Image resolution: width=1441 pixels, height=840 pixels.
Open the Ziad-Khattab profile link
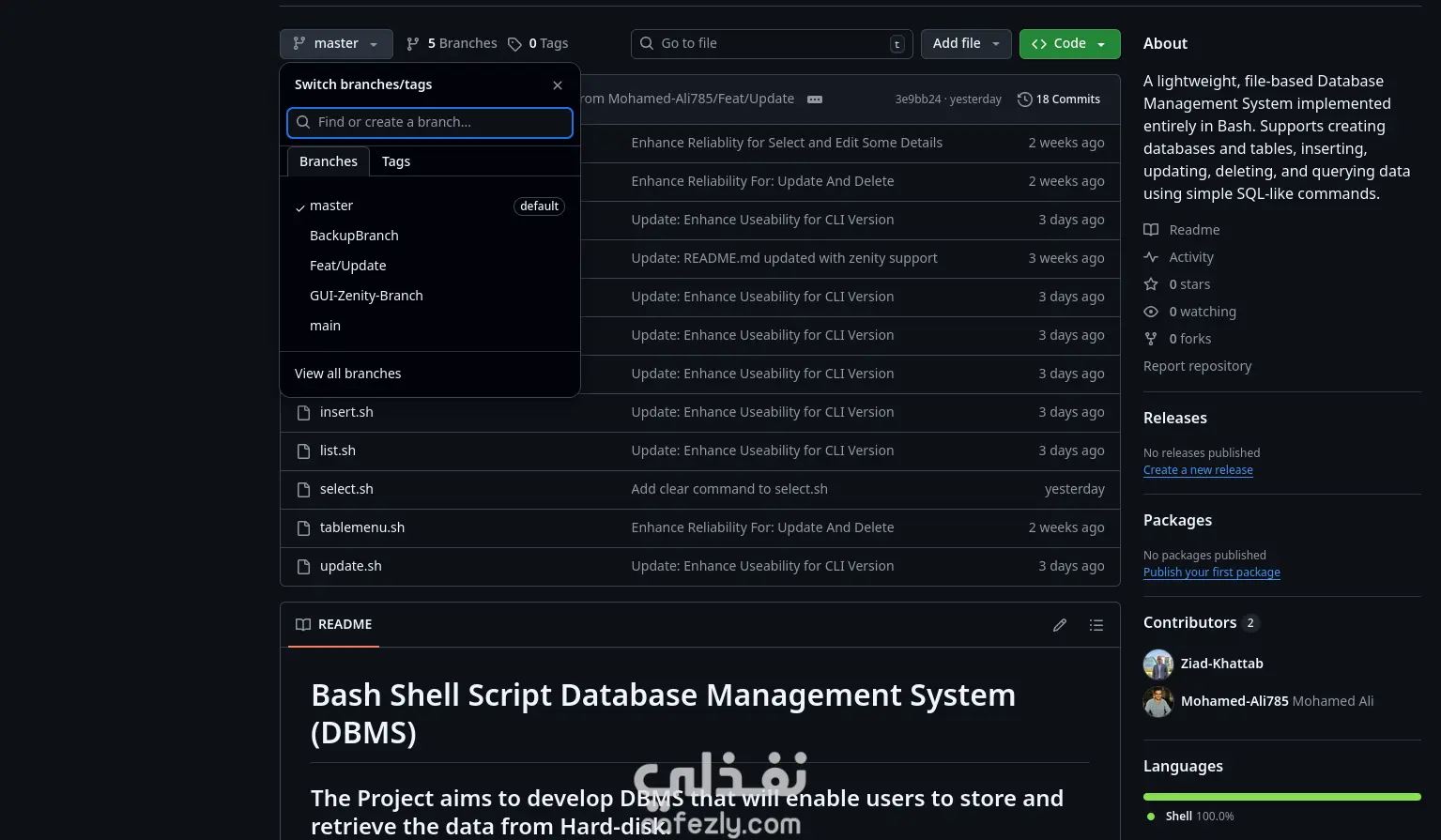click(x=1221, y=664)
